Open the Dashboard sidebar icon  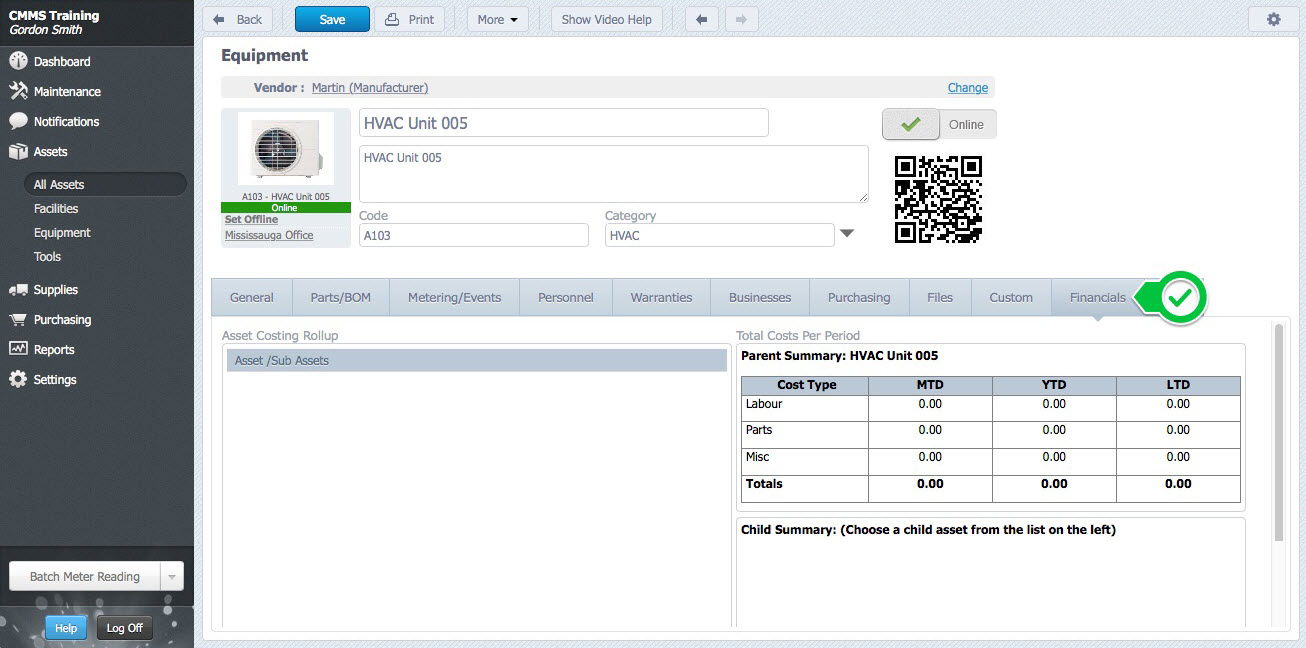point(18,61)
